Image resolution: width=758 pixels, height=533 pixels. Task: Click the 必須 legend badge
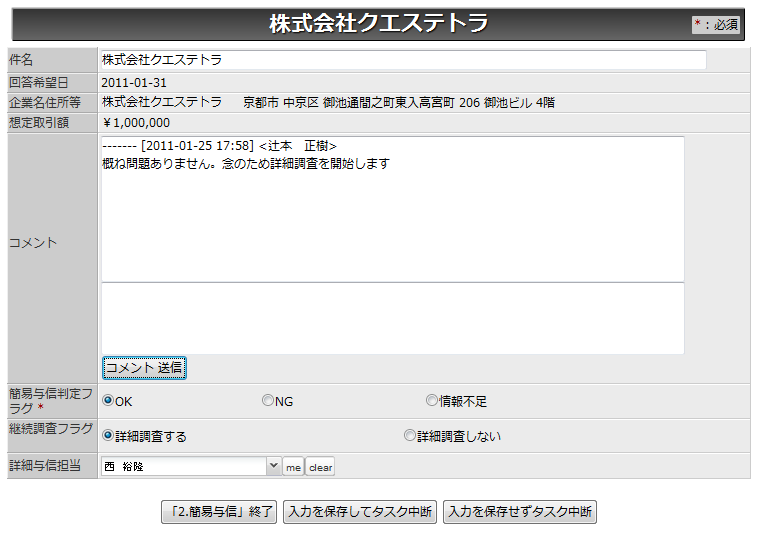(716, 24)
